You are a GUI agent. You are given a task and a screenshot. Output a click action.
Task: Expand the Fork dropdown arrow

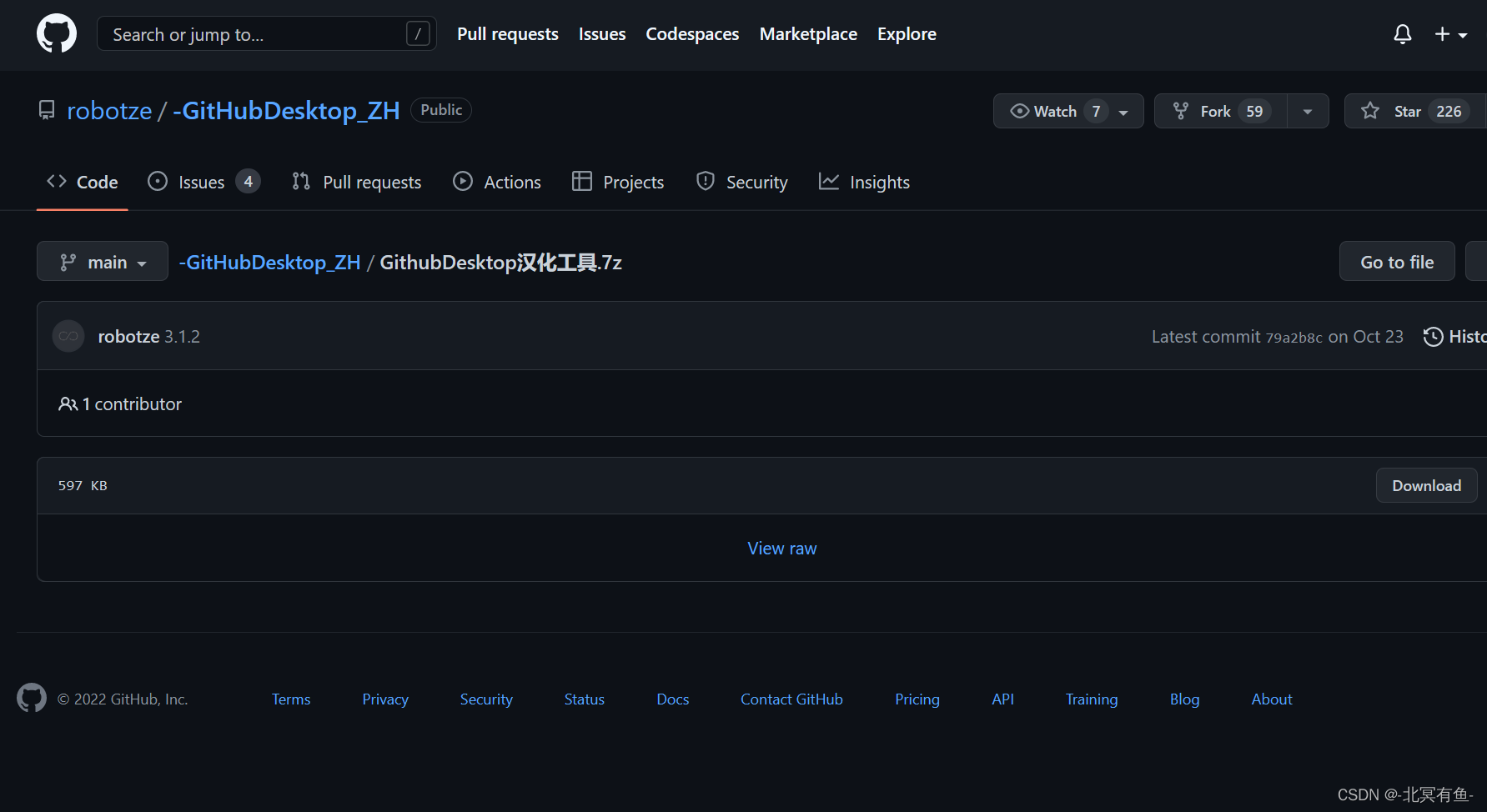coord(1308,111)
